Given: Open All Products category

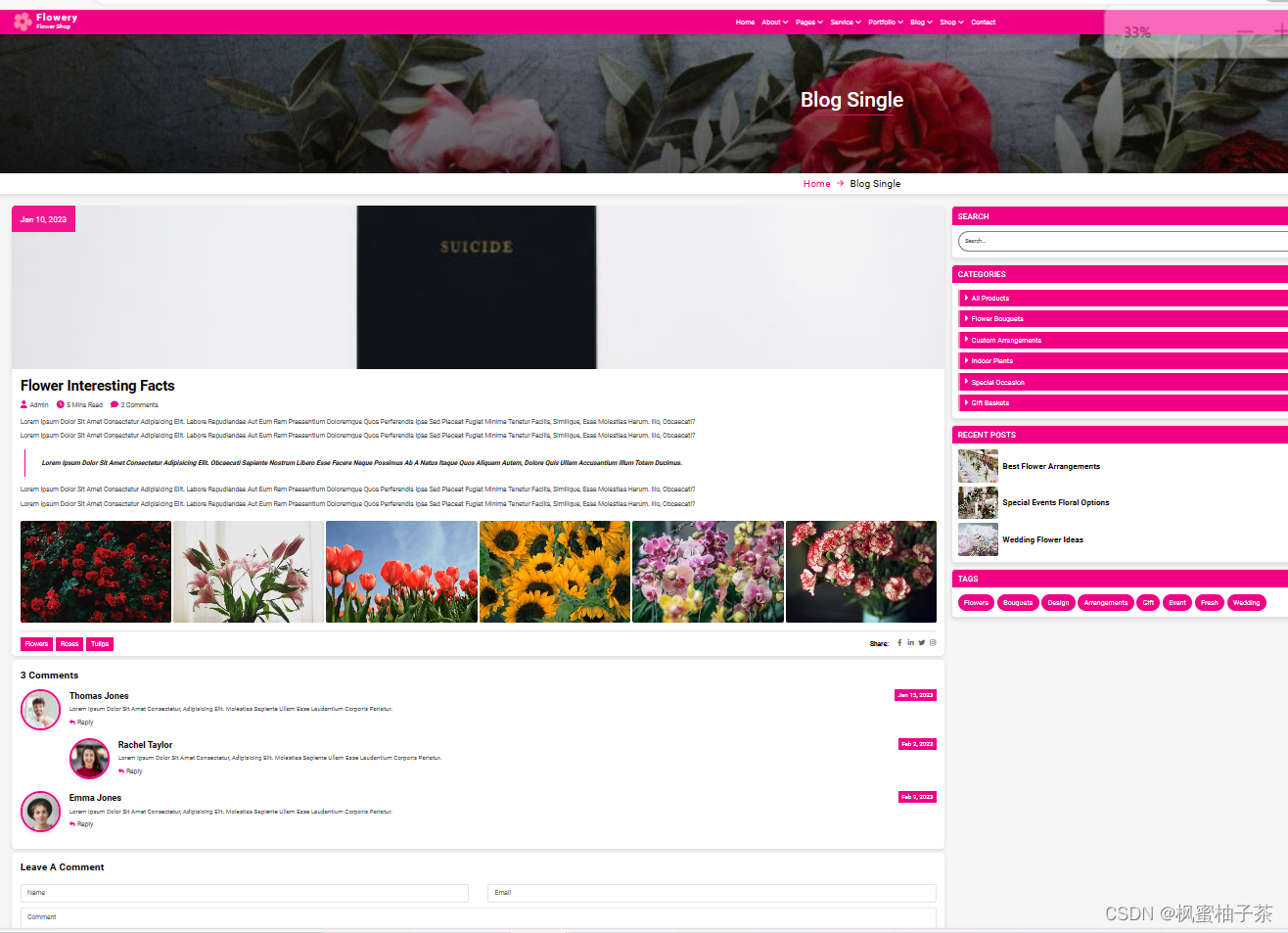Looking at the screenshot, I should [x=1123, y=298].
